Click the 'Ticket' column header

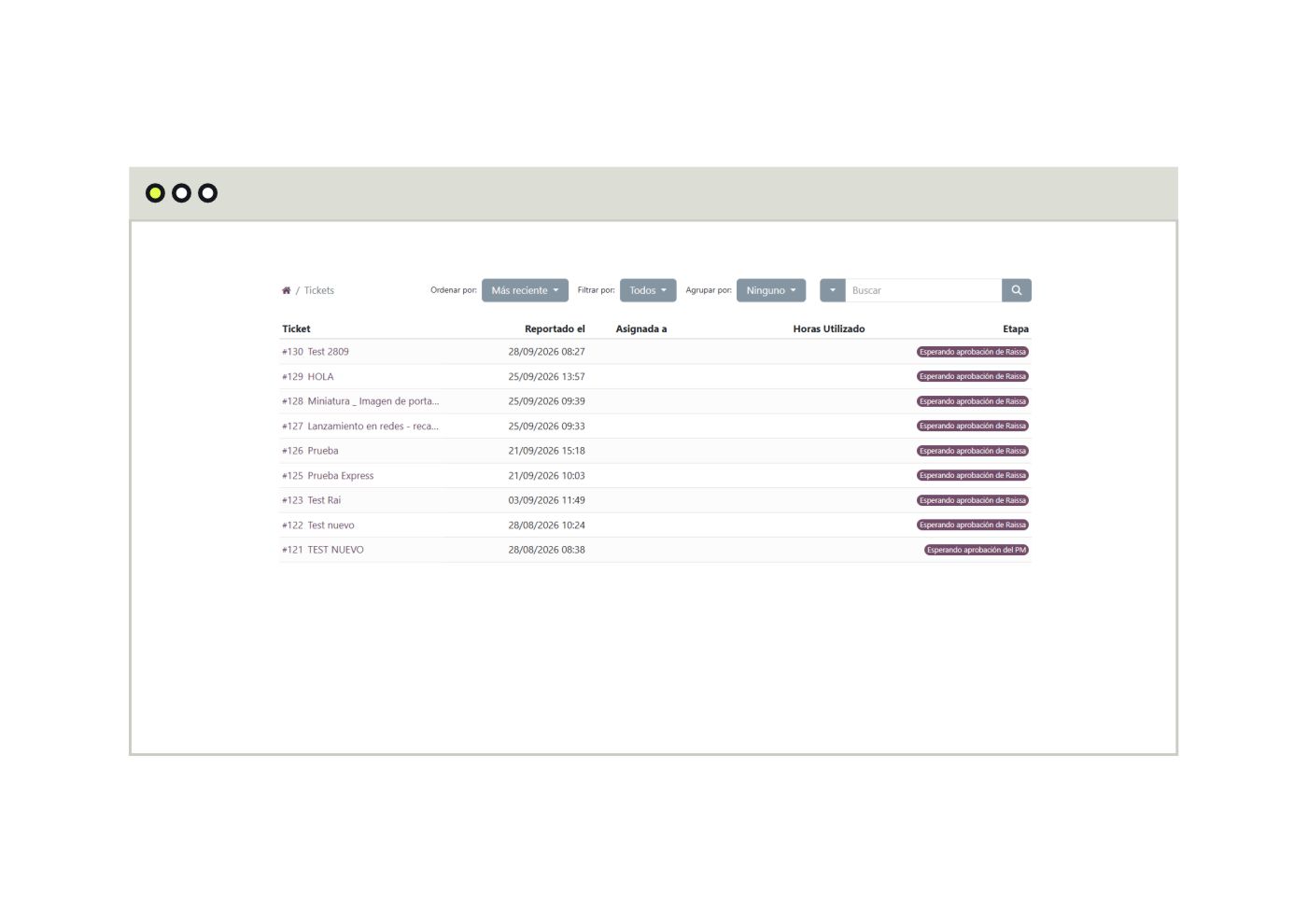coord(296,329)
